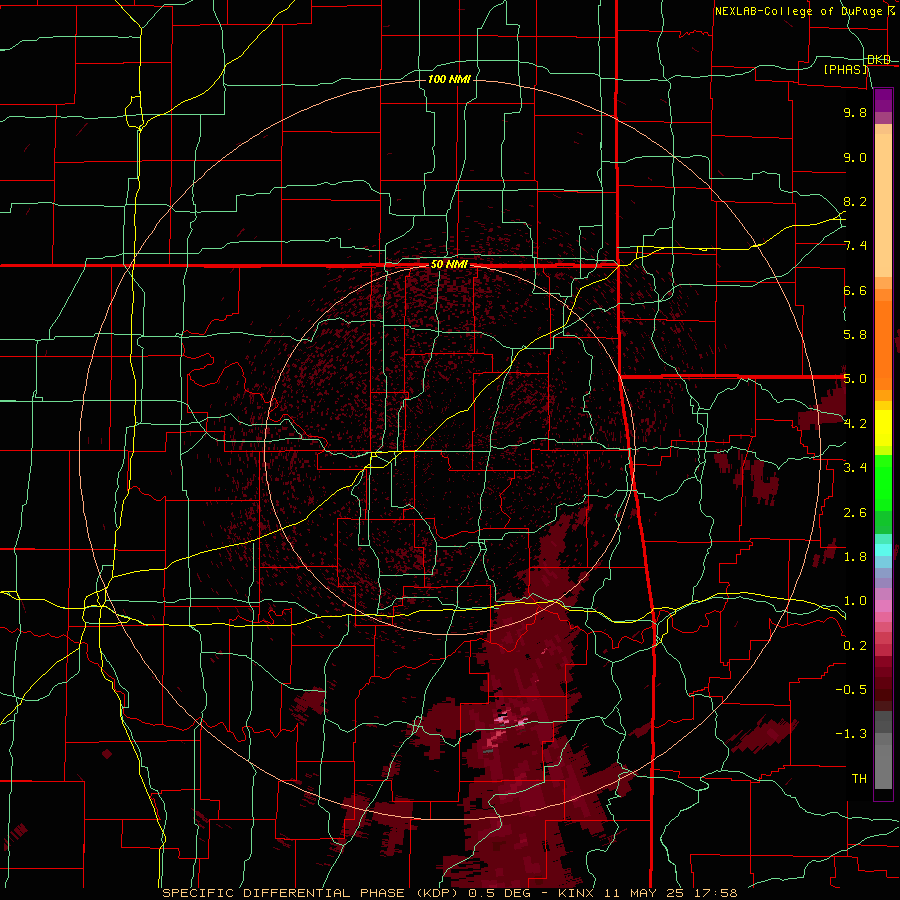Click the yellow segment of the color bar

(883, 428)
